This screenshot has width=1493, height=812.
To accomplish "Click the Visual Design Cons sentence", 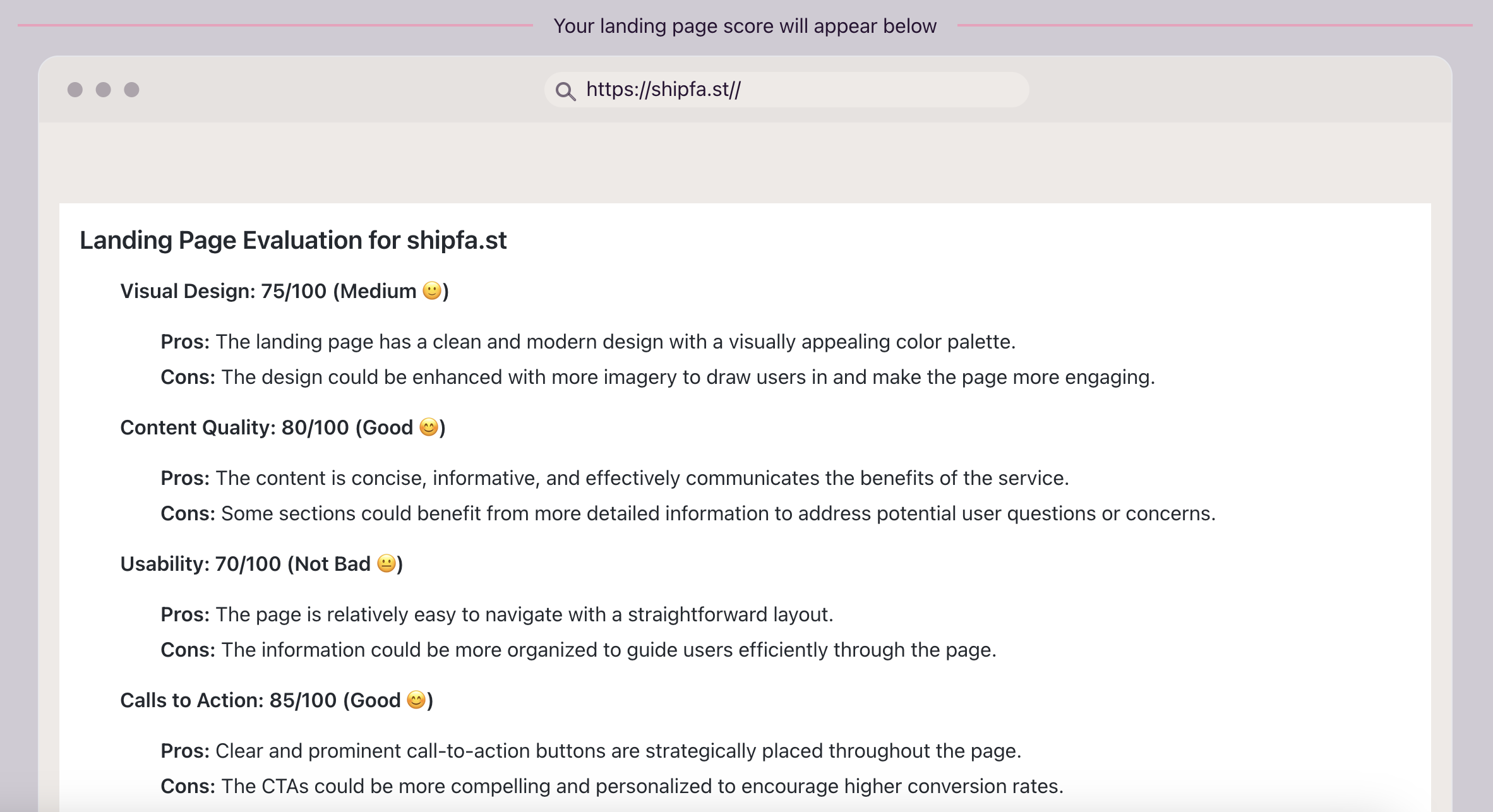I will point(657,377).
